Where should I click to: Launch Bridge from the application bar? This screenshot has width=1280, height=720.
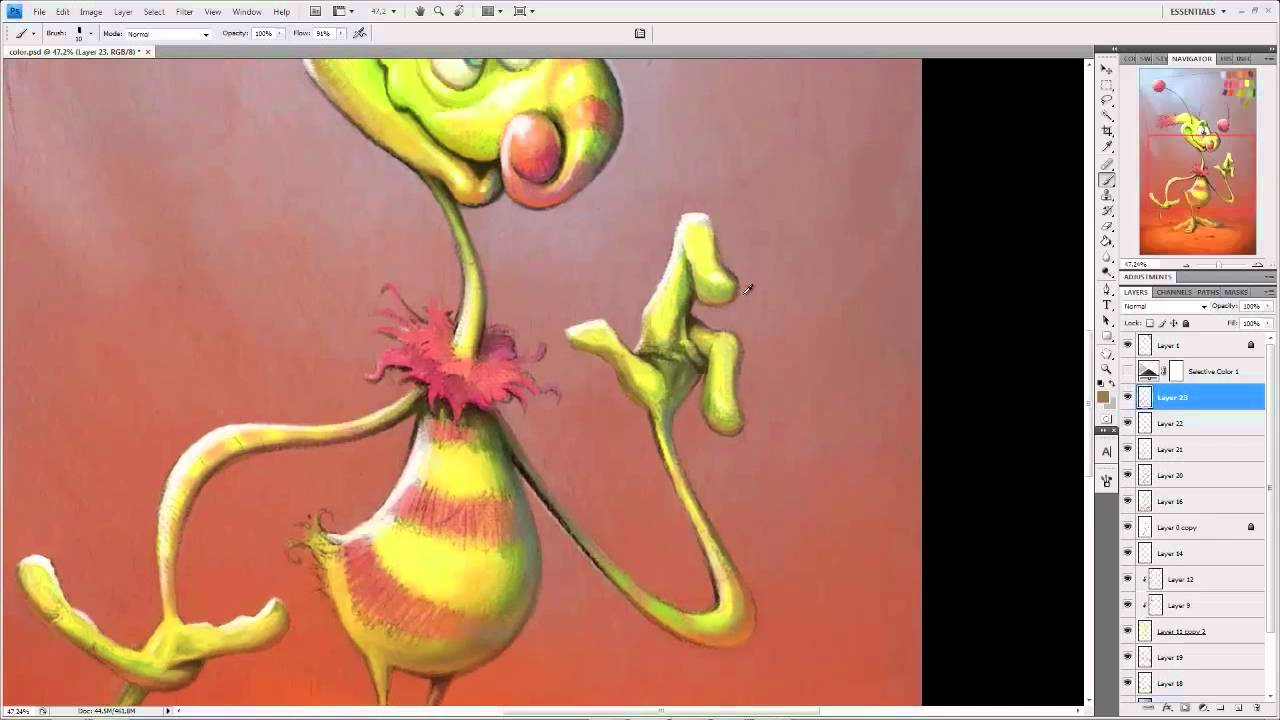tap(315, 11)
